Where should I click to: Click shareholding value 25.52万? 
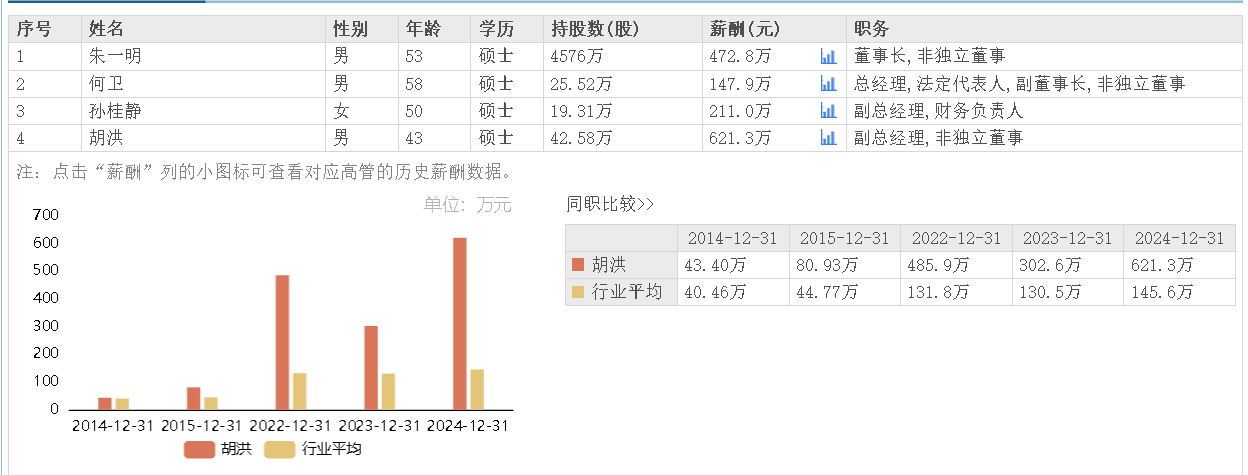pyautogui.click(x=582, y=84)
